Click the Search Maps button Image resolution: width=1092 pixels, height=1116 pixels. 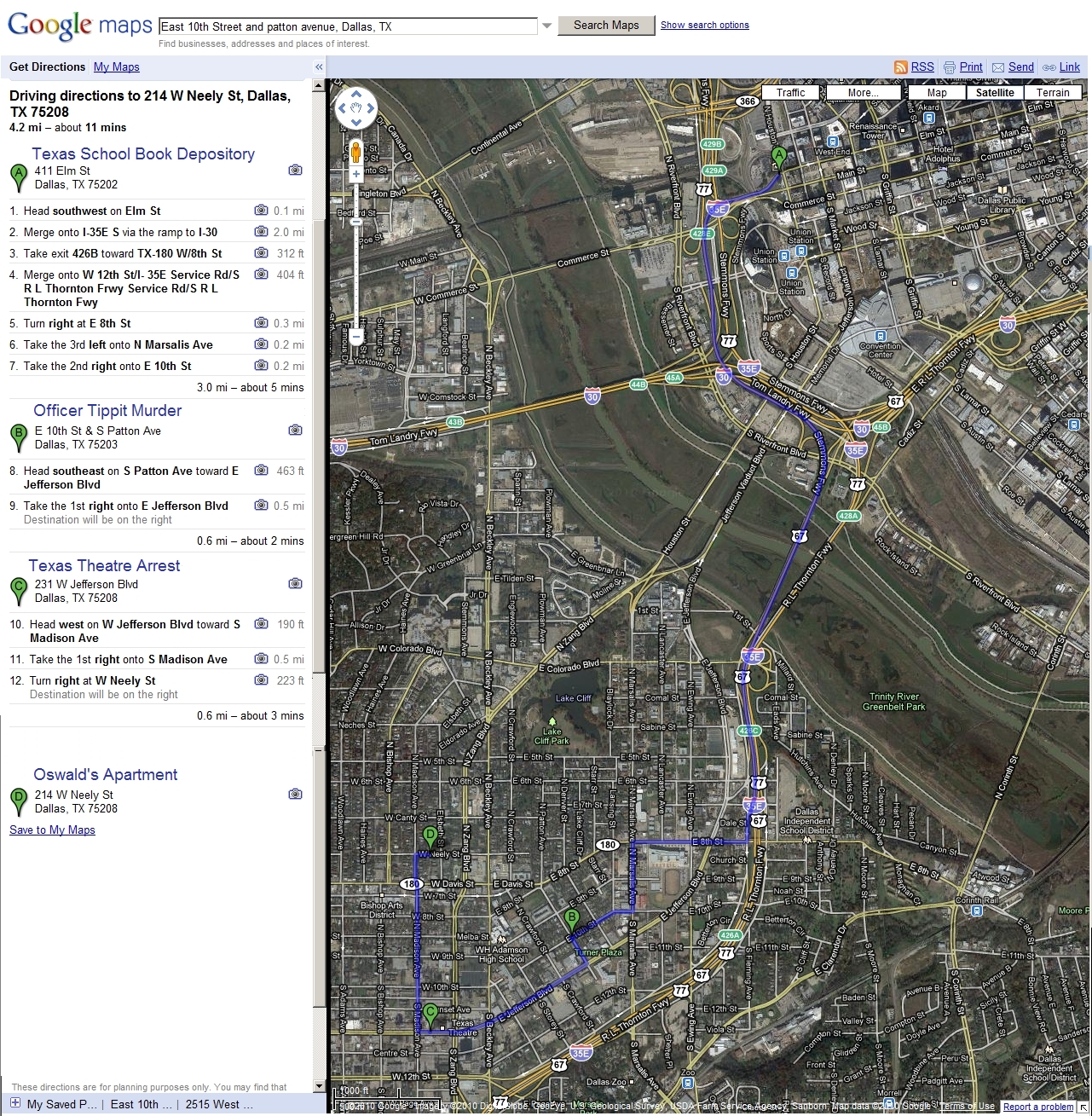[606, 26]
